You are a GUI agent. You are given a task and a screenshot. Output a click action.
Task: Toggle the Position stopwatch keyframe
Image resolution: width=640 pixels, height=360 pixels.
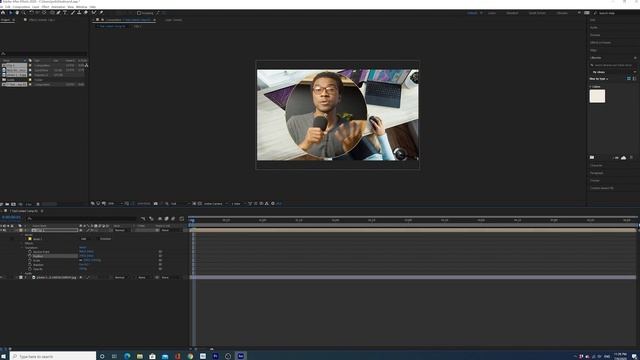point(30,256)
